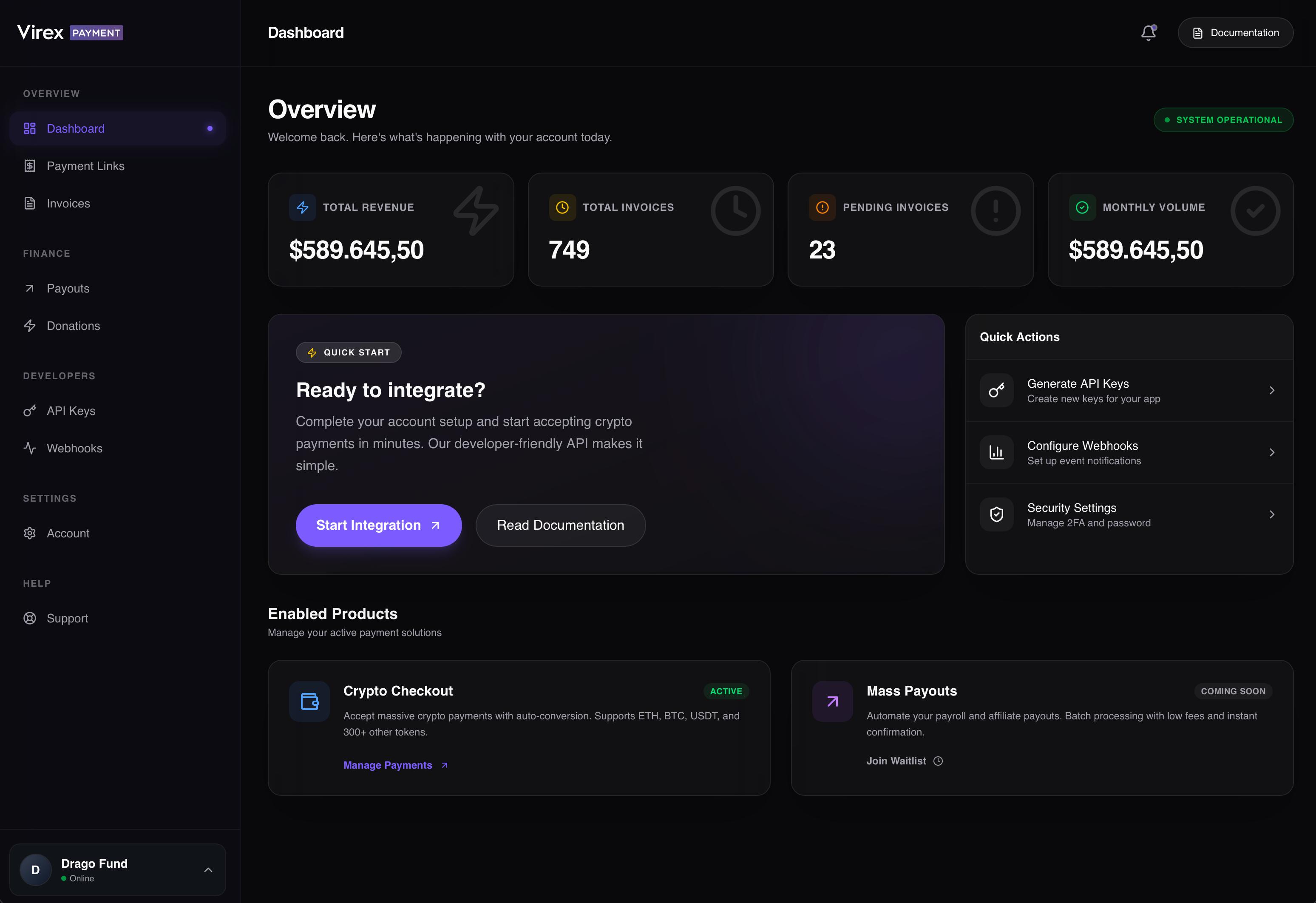Click the Security Settings shield icon
The height and width of the screenshot is (903, 1316).
click(x=996, y=514)
